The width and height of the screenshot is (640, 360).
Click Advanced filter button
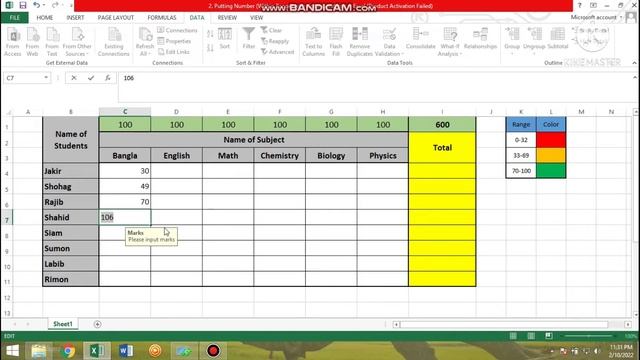[x=278, y=52]
